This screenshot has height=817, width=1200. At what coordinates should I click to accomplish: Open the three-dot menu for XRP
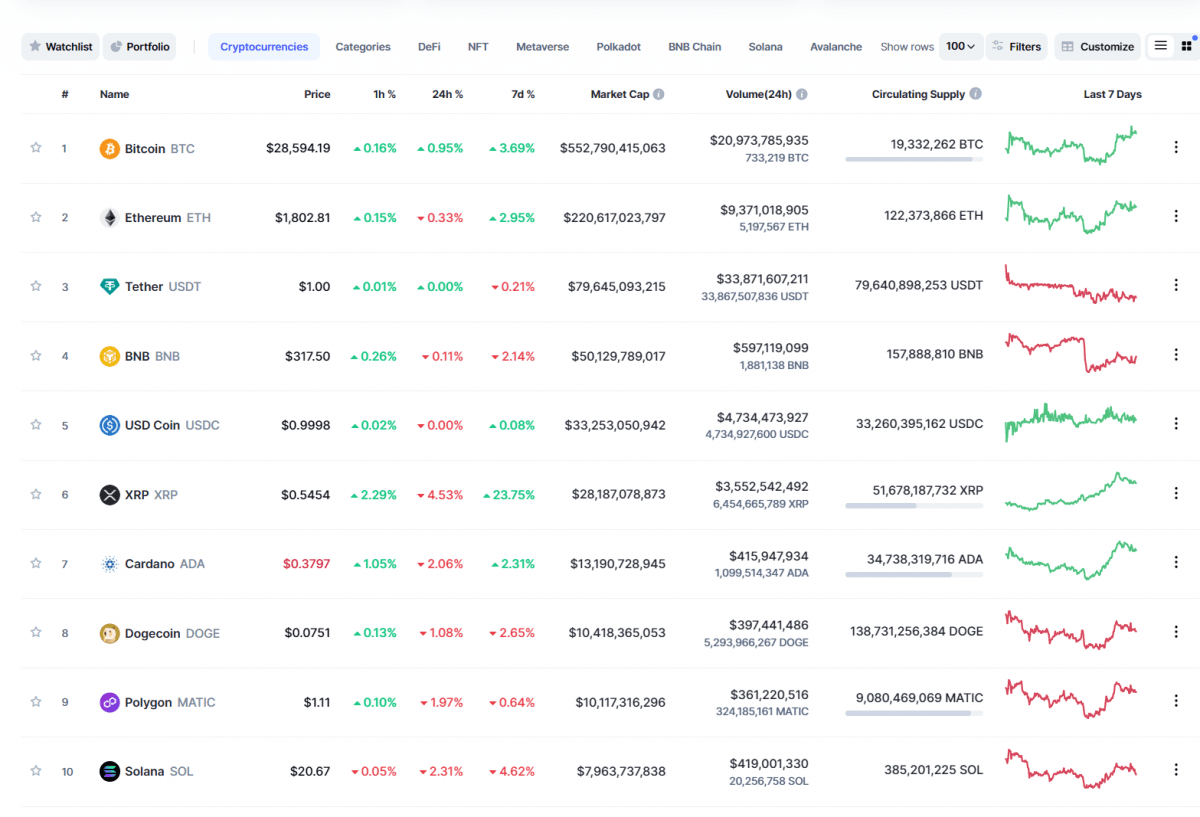point(1176,493)
